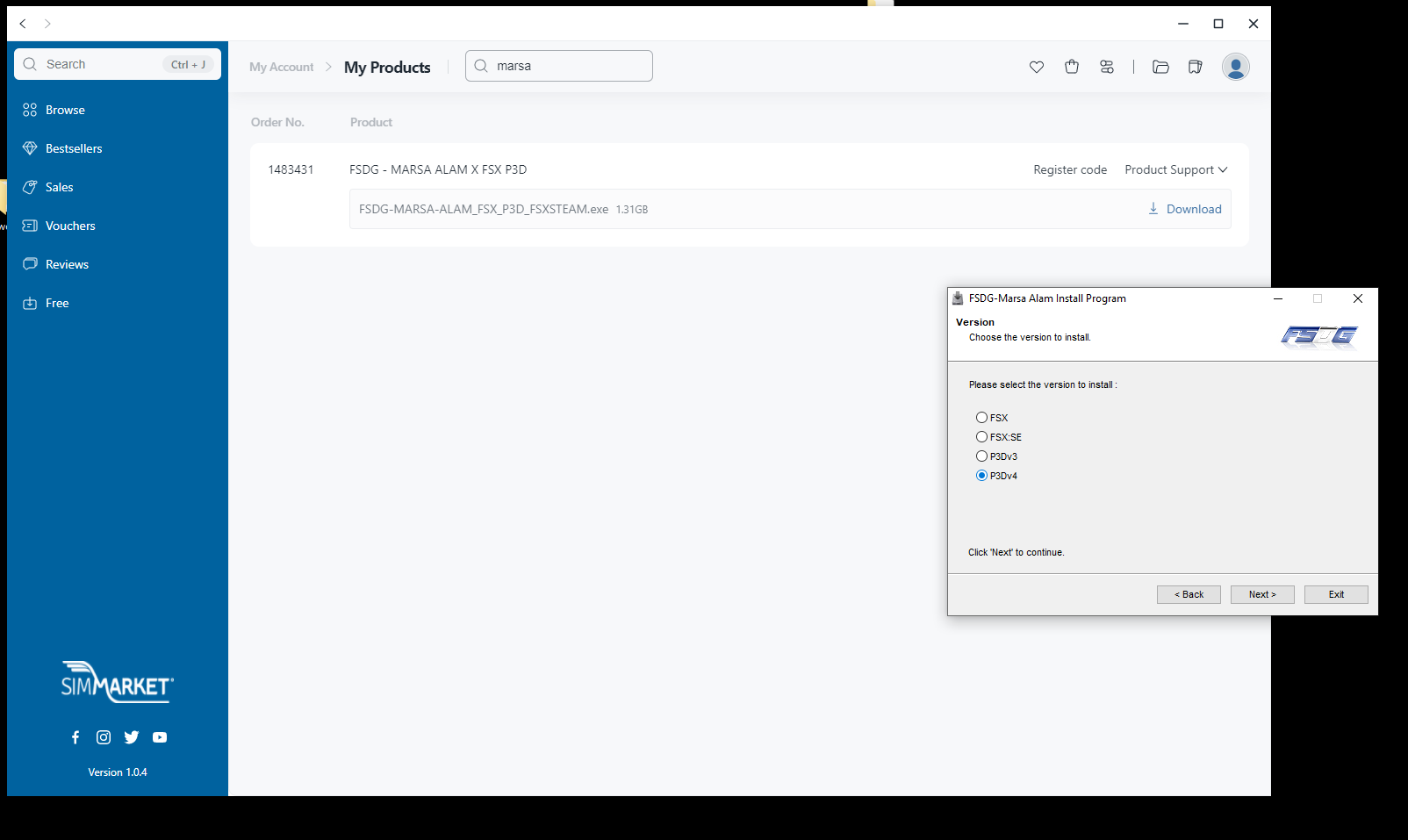The width and height of the screenshot is (1408, 840).
Task: Click the settings sliders icon in header
Action: [1107, 67]
